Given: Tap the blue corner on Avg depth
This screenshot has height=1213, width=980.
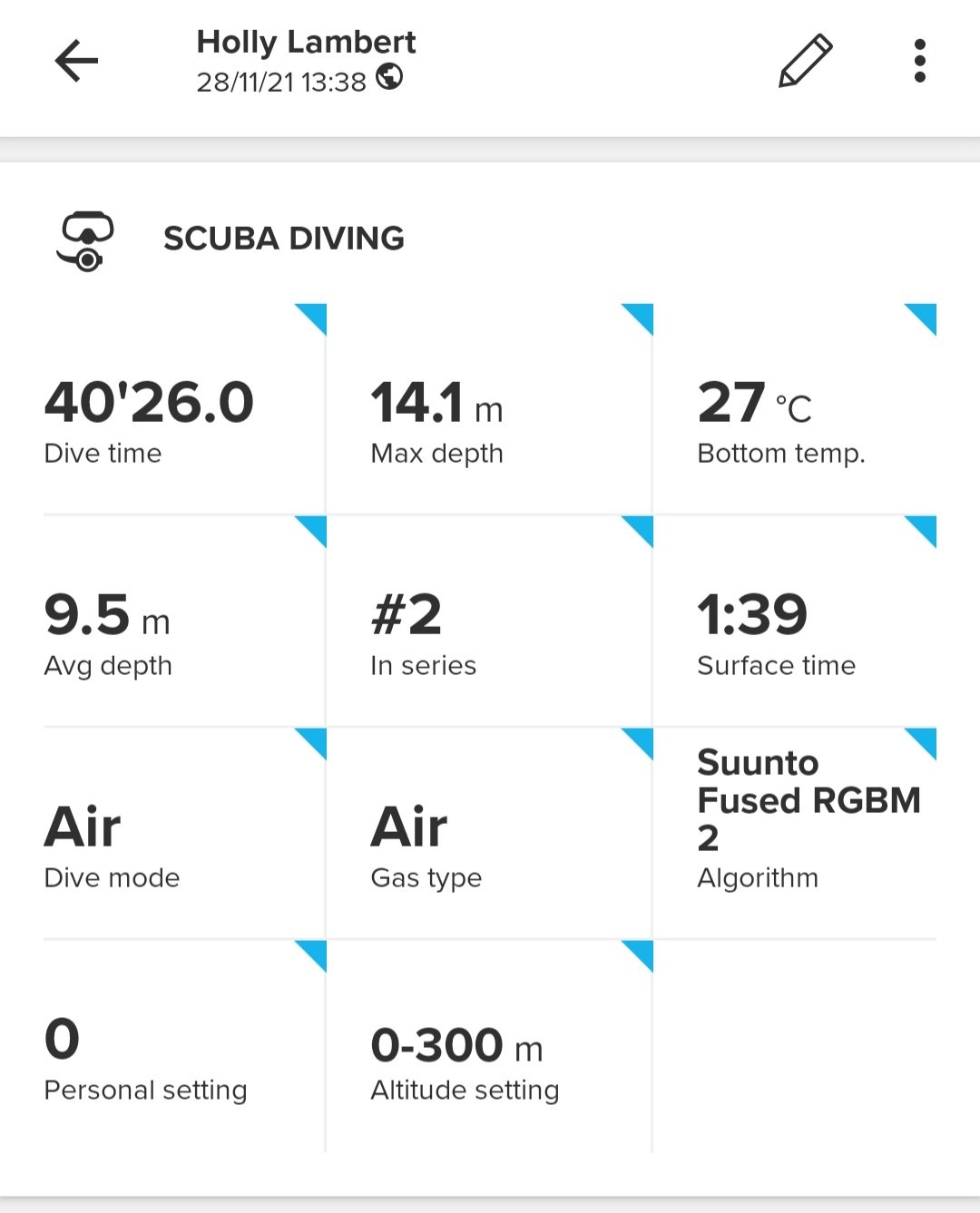Looking at the screenshot, I should point(314,530).
